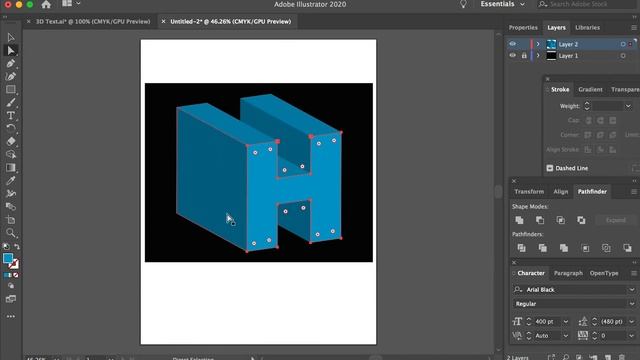
Task: Apply the Minus Back pathfinder
Action: (x=627, y=248)
